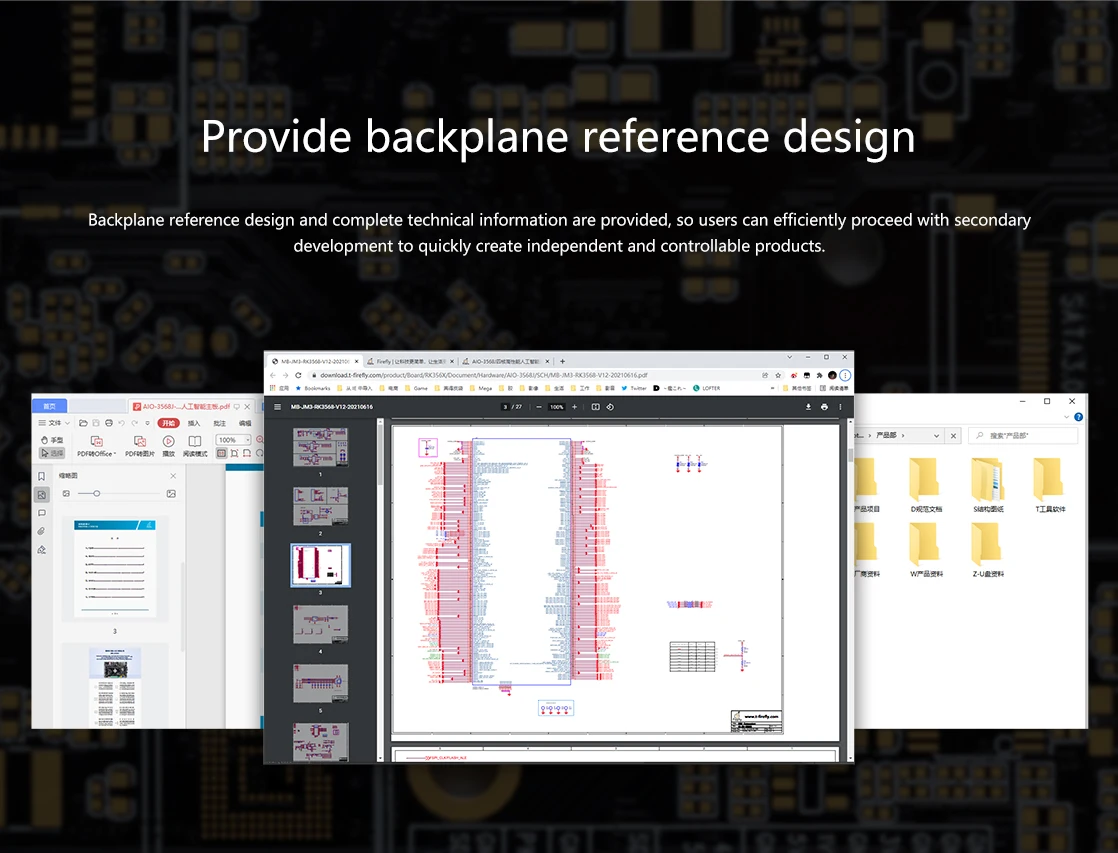Expand the 文件 file menu dropdown
1118x853 pixels.
56,423
